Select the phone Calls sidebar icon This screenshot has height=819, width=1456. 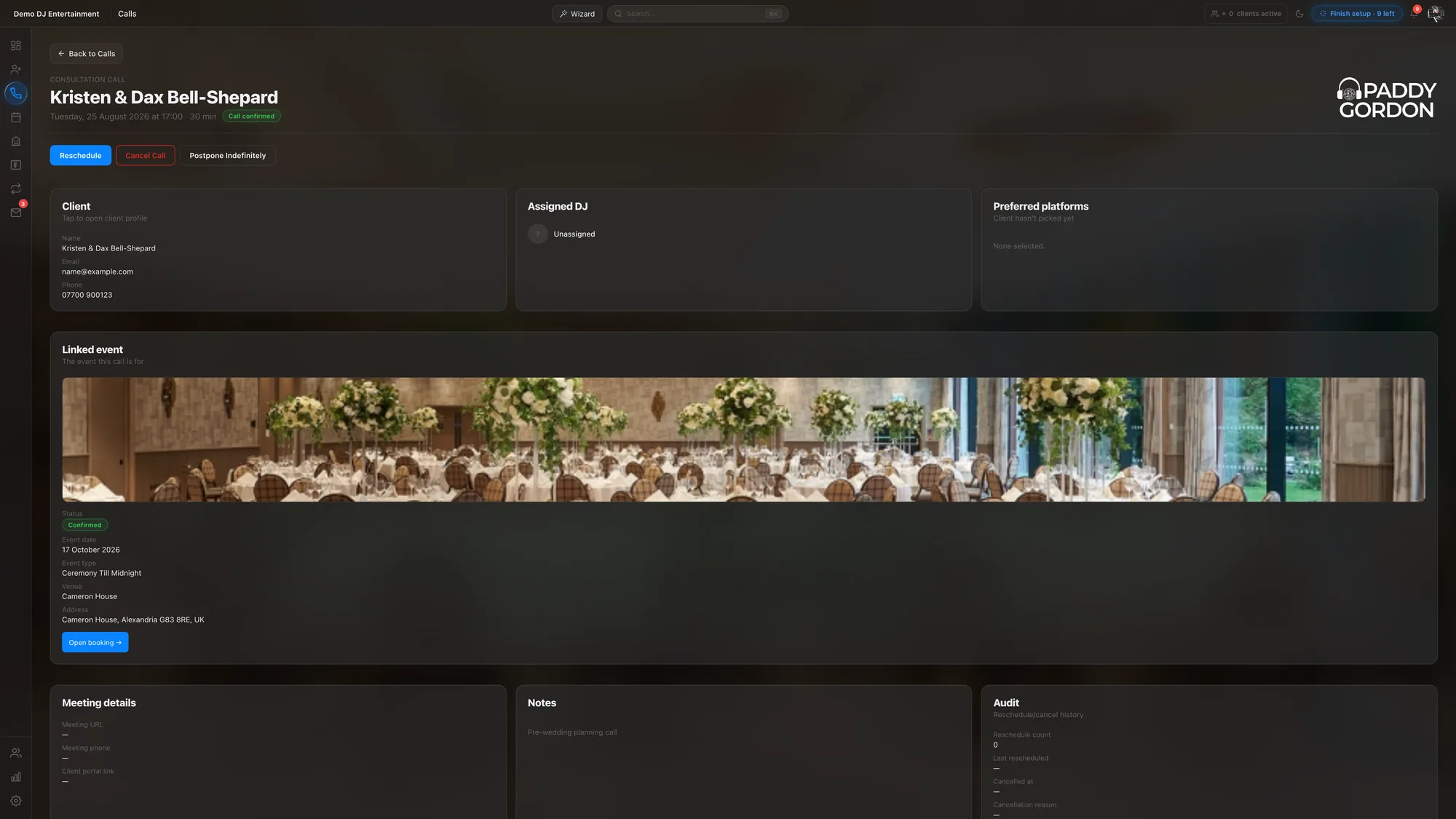(x=16, y=93)
